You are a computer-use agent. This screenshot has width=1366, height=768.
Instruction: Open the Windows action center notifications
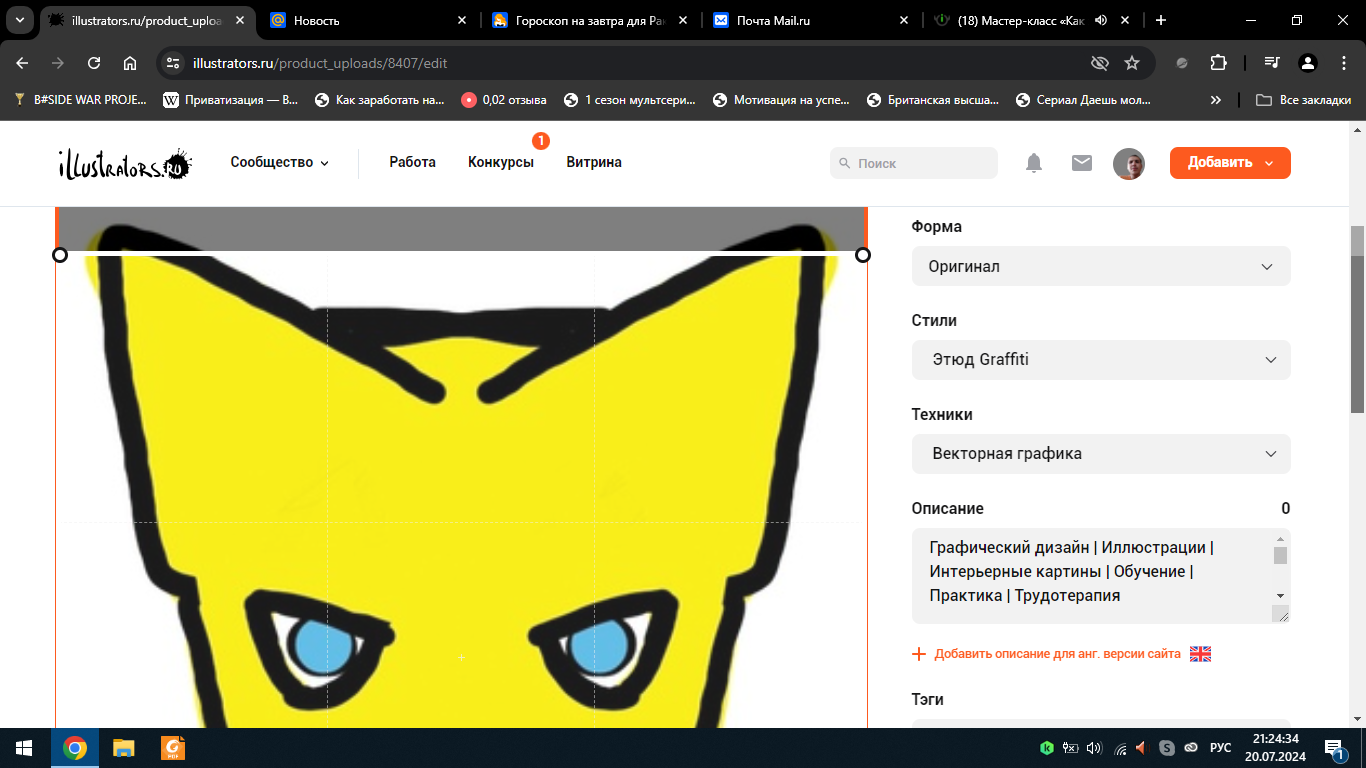point(1335,748)
